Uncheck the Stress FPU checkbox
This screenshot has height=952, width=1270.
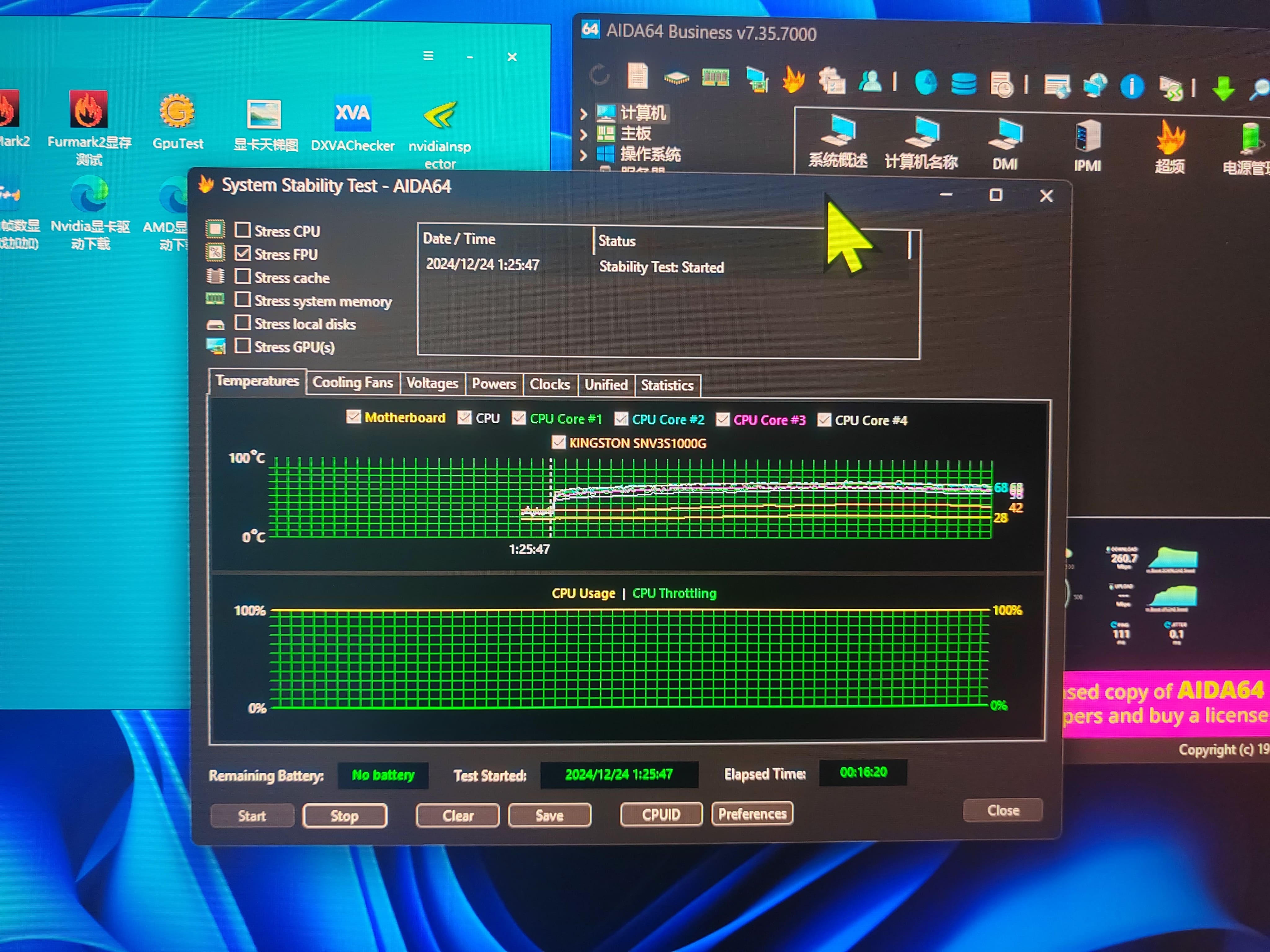click(243, 253)
